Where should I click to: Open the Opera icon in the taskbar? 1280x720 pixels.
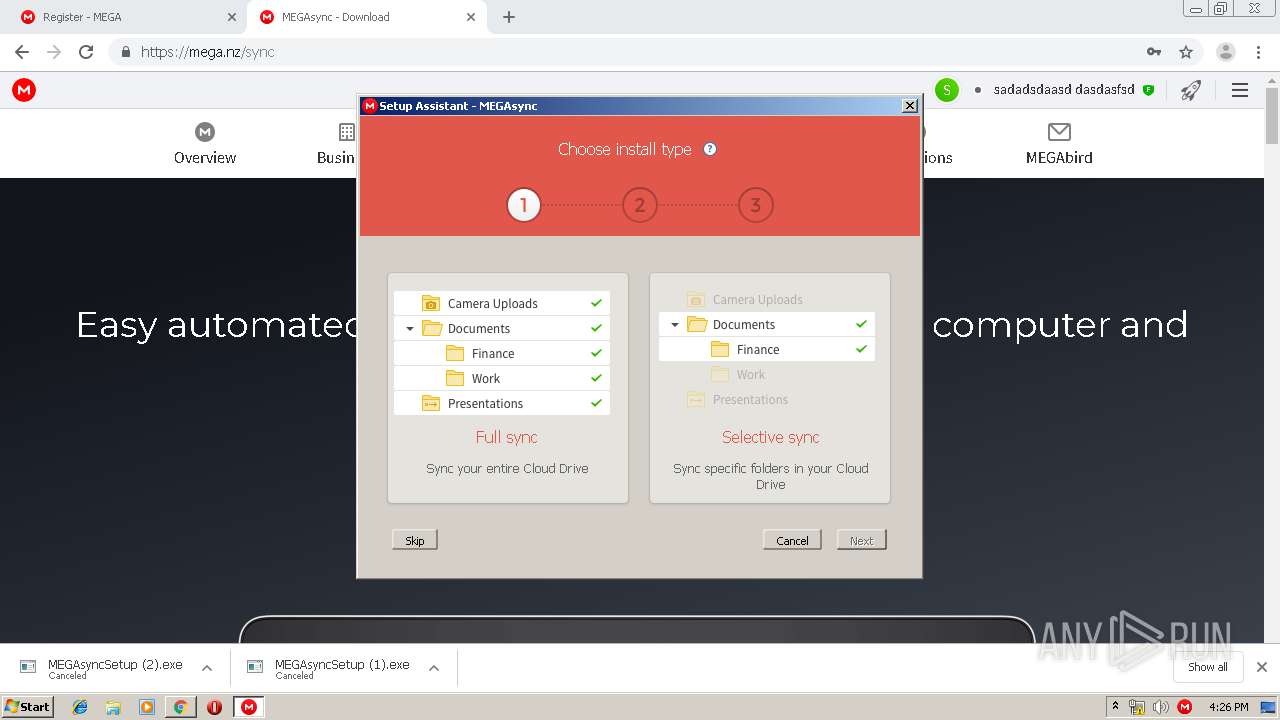coord(214,707)
